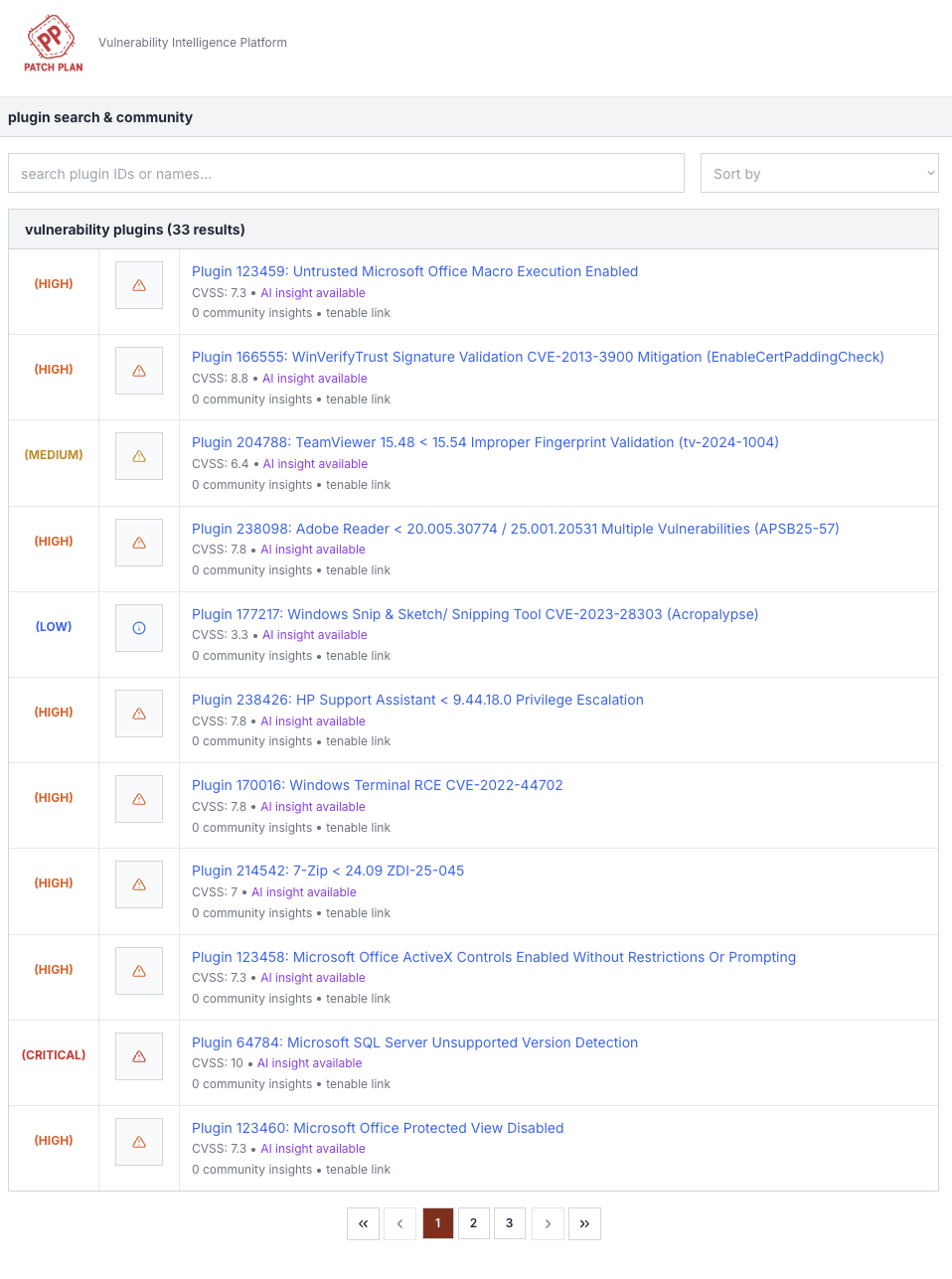Screen dimensions: 952x1279
Task: Select page 1 in pagination
Action: pos(438,1223)
